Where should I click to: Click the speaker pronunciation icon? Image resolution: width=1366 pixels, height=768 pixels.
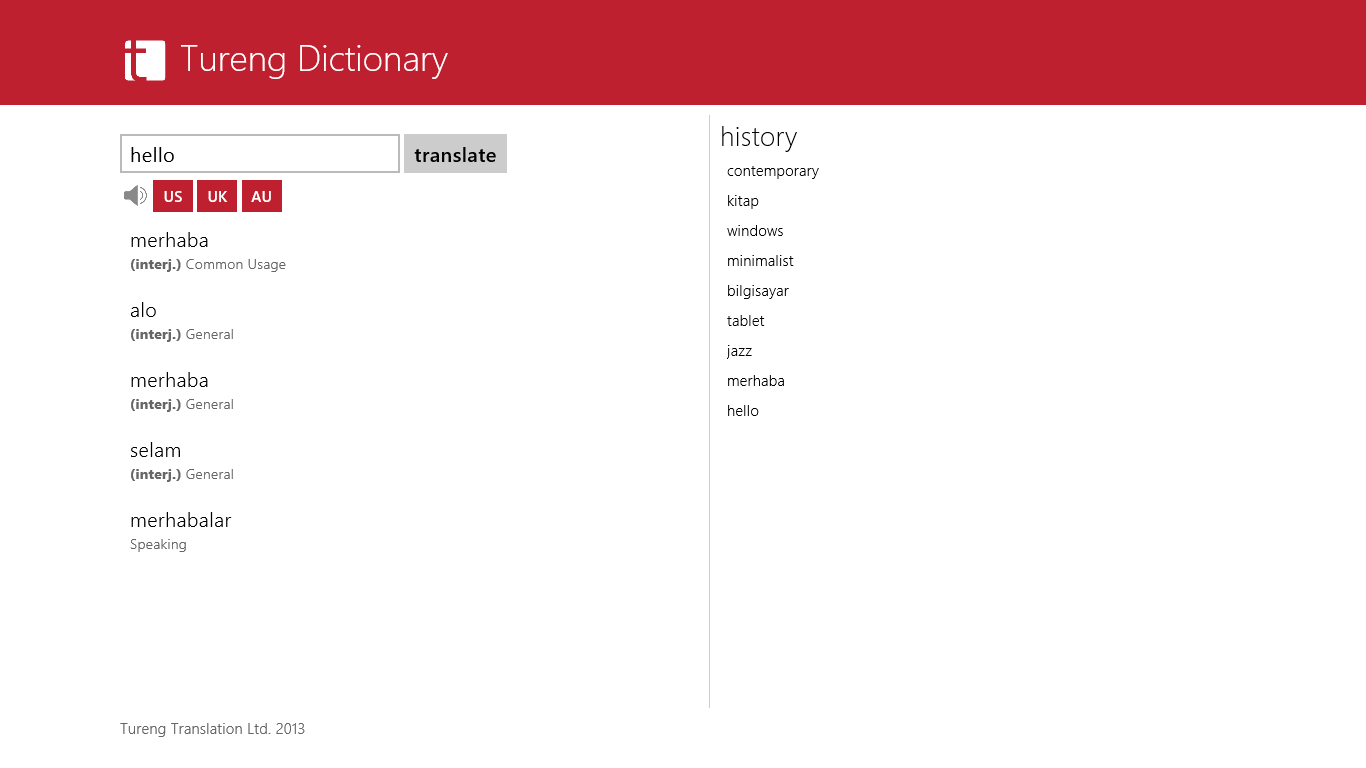pyautogui.click(x=135, y=196)
